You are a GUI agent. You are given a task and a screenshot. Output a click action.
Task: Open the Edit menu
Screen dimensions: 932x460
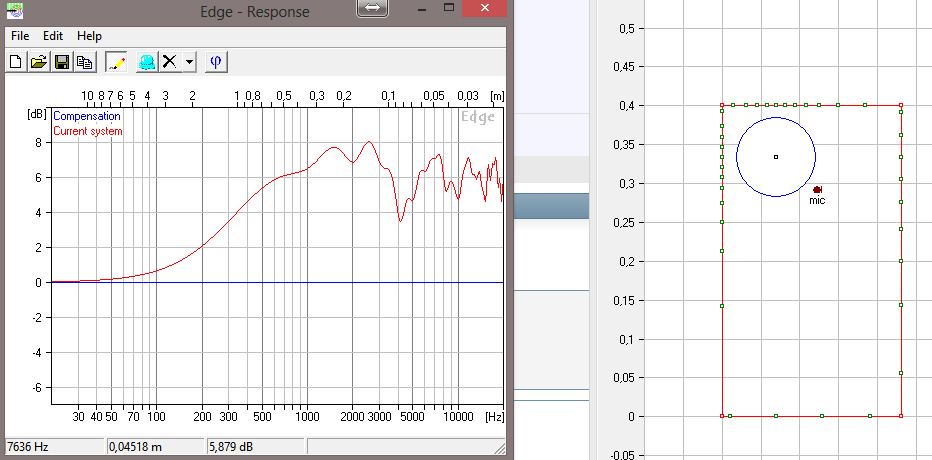53,36
